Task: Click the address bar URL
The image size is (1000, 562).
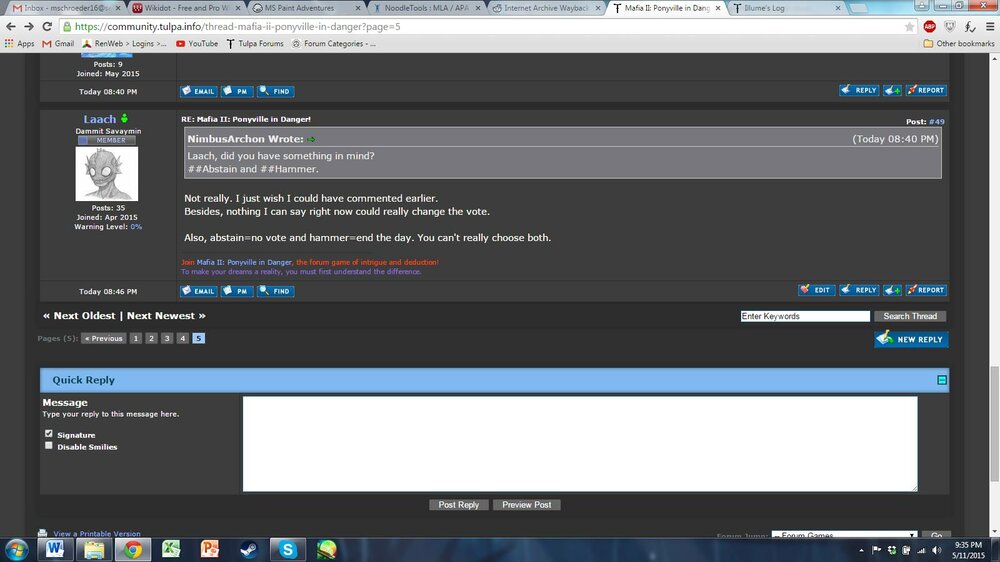Action: tap(237, 27)
